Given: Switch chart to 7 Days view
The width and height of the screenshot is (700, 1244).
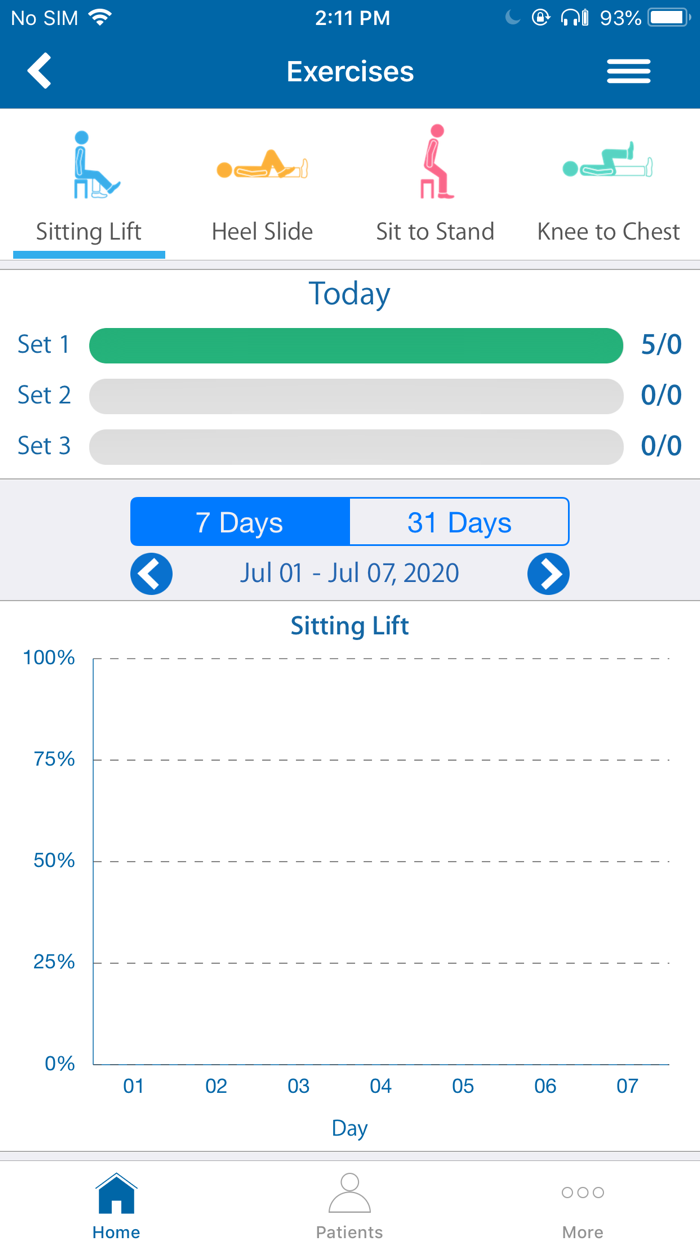Looking at the screenshot, I should [x=240, y=522].
